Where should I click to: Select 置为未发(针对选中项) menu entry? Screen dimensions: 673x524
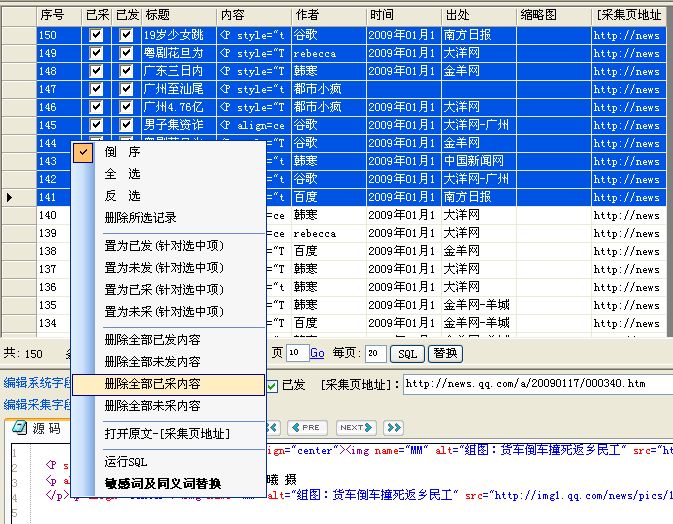[168, 268]
